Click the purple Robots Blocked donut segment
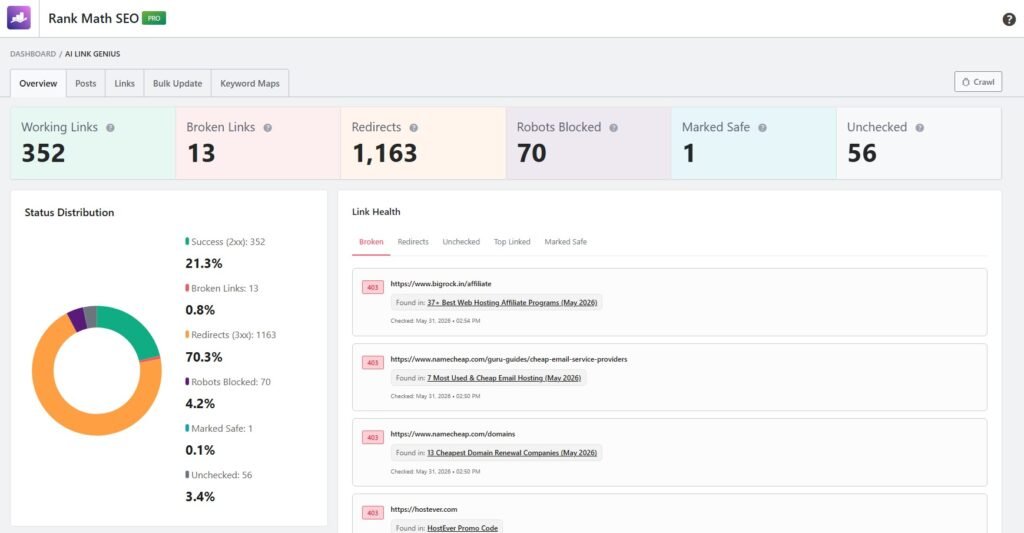This screenshot has width=1024, height=533. 77,319
